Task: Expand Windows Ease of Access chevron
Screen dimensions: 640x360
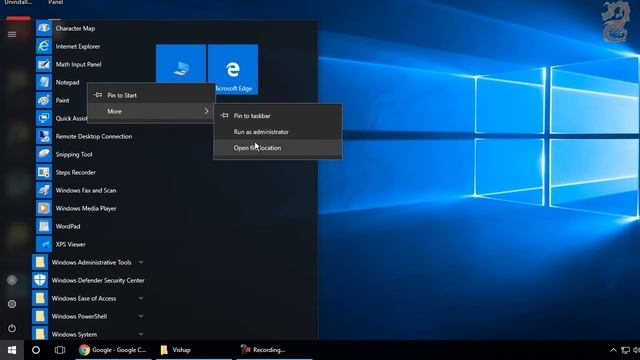Action: (141, 298)
